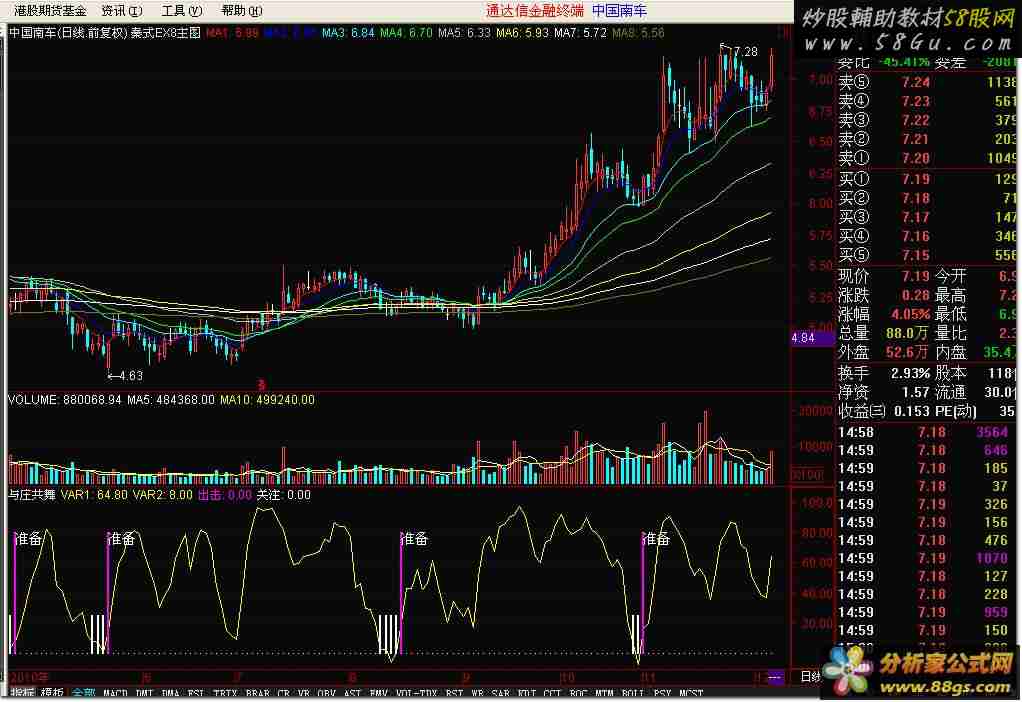1022x702 pixels.
Task: Select the TRIX indicator tab
Action: 226,694
